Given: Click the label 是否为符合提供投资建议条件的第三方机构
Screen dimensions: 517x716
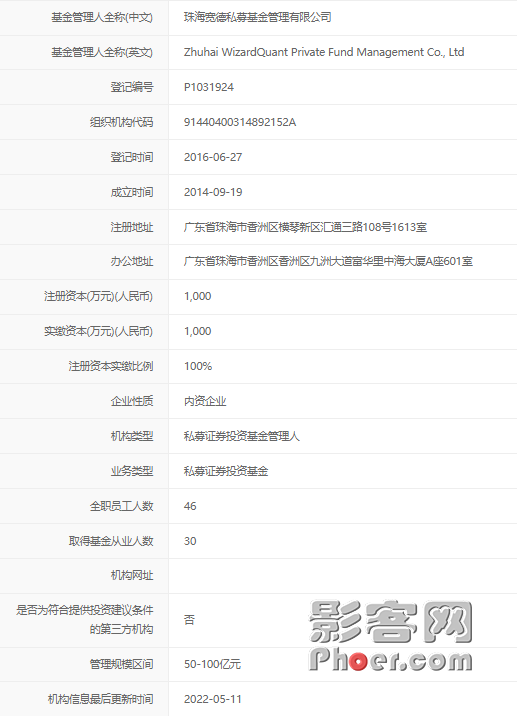Looking at the screenshot, I should tap(84, 620).
